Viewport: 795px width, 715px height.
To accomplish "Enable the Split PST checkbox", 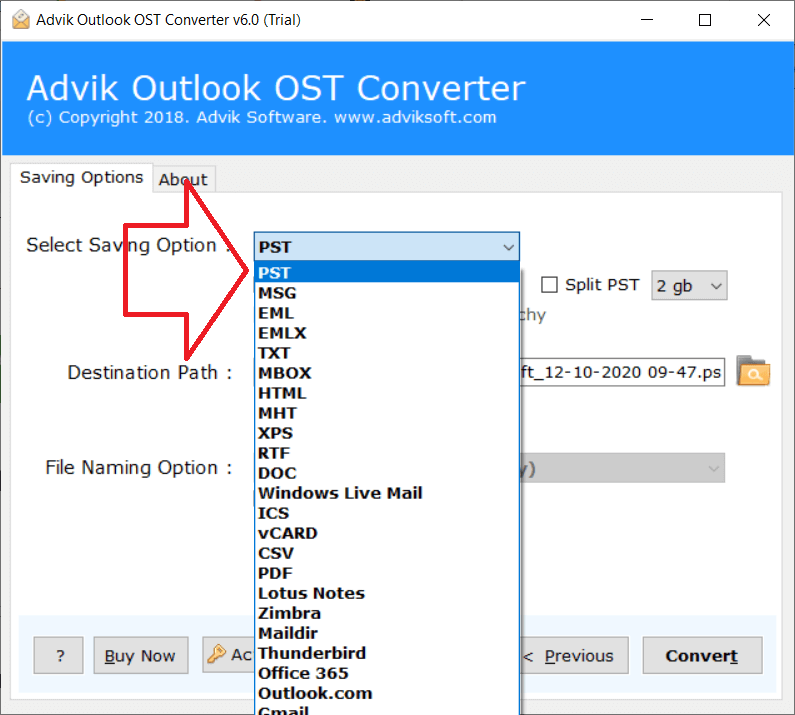I will point(549,284).
